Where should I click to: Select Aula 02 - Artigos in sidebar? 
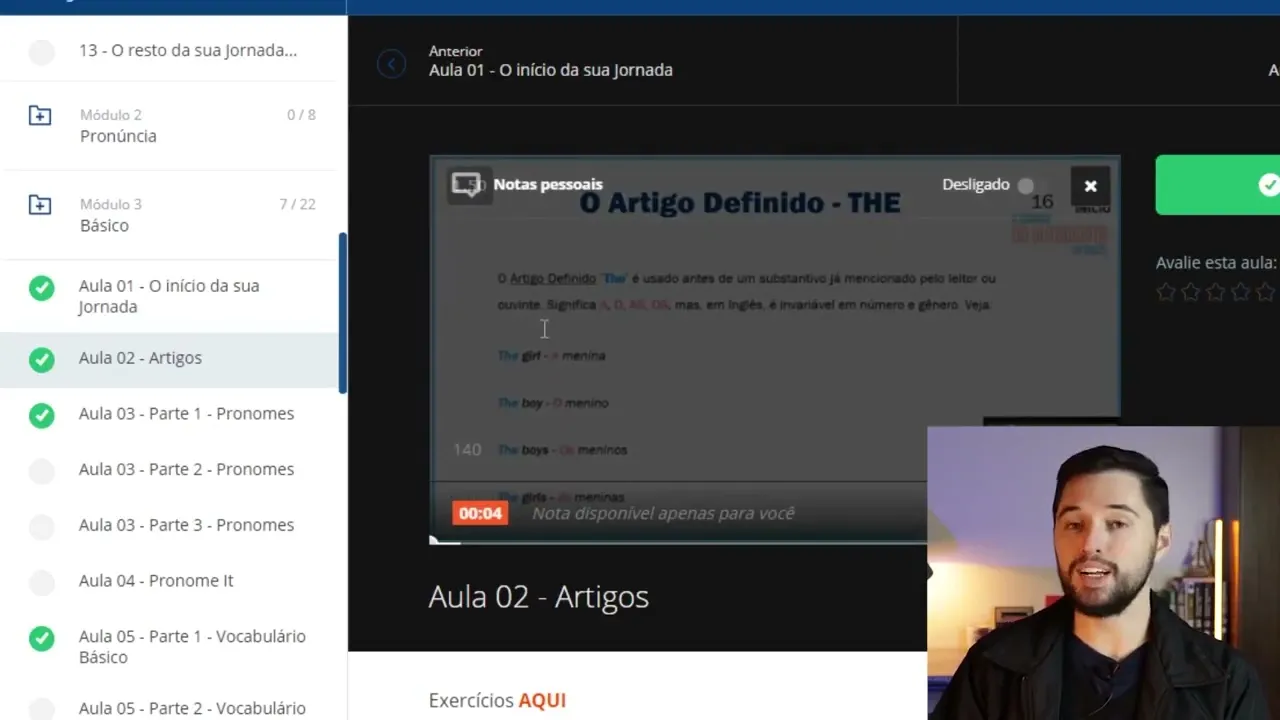click(140, 358)
